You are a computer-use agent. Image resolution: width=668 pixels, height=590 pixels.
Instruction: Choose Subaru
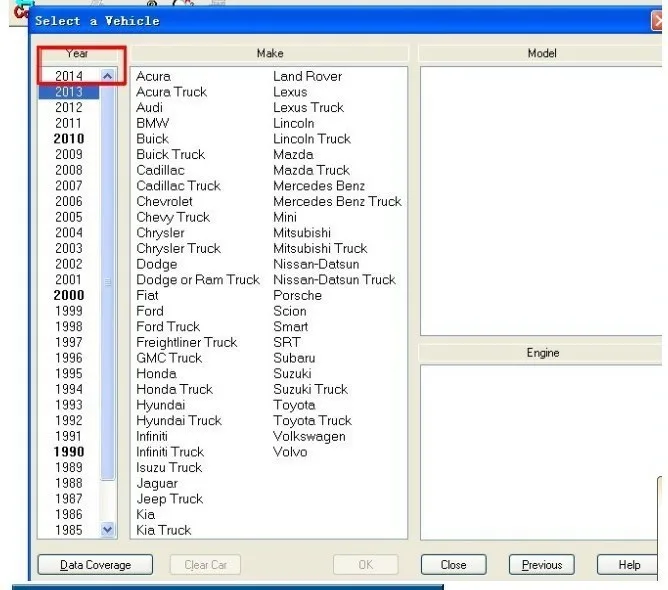pyautogui.click(x=294, y=358)
